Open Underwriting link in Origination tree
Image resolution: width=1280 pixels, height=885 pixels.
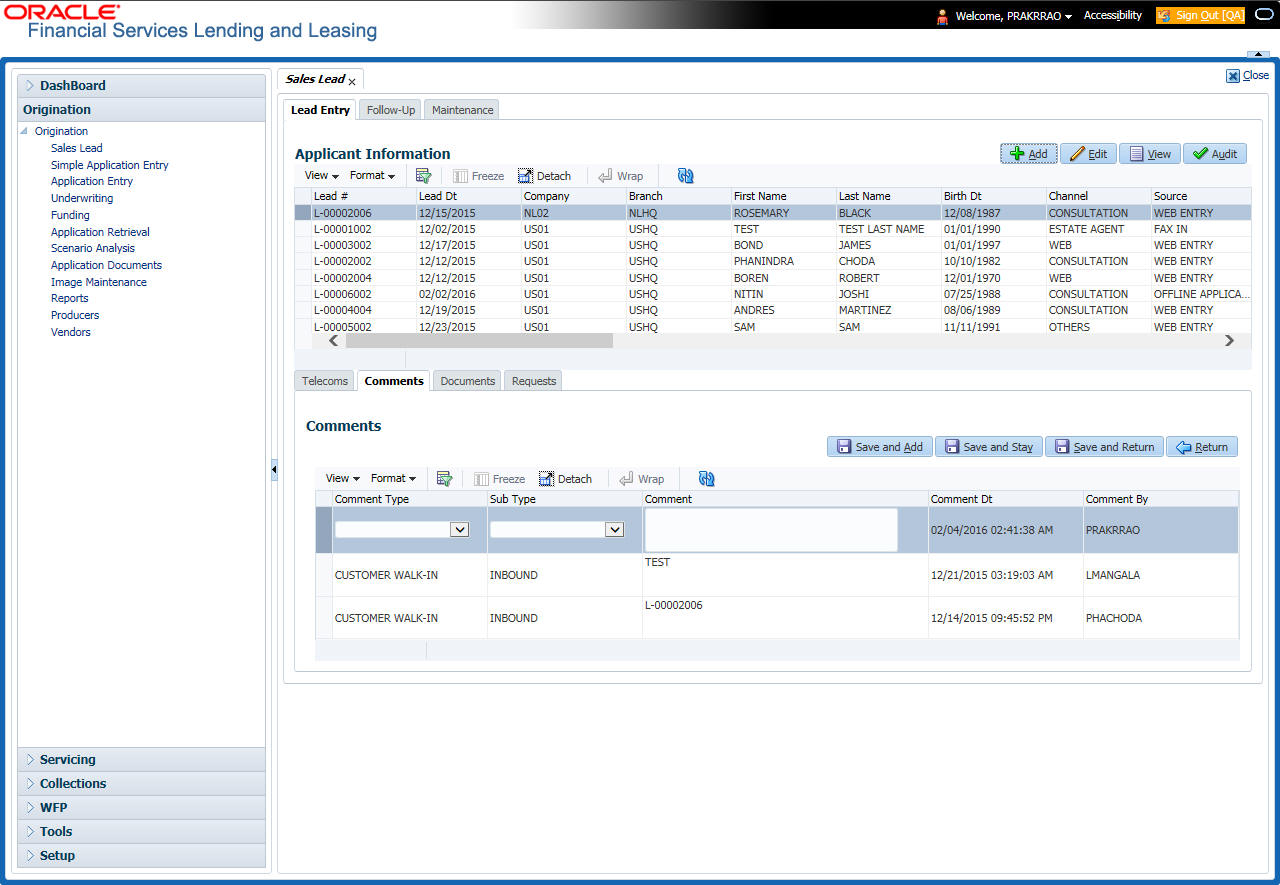coord(82,198)
